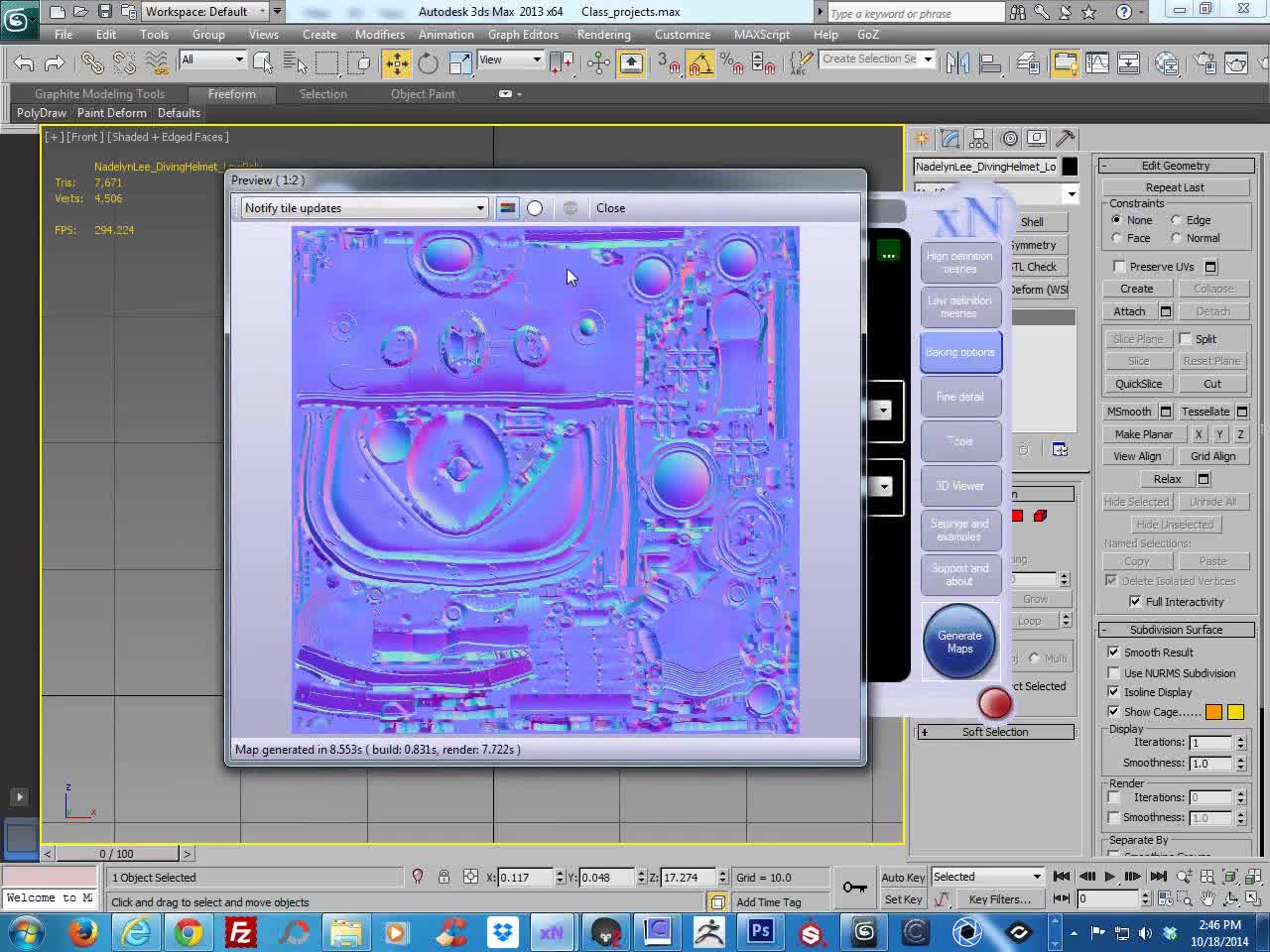Viewport: 1270px width, 952px height.
Task: Tick the Split checkbox
Action: [x=1185, y=339]
